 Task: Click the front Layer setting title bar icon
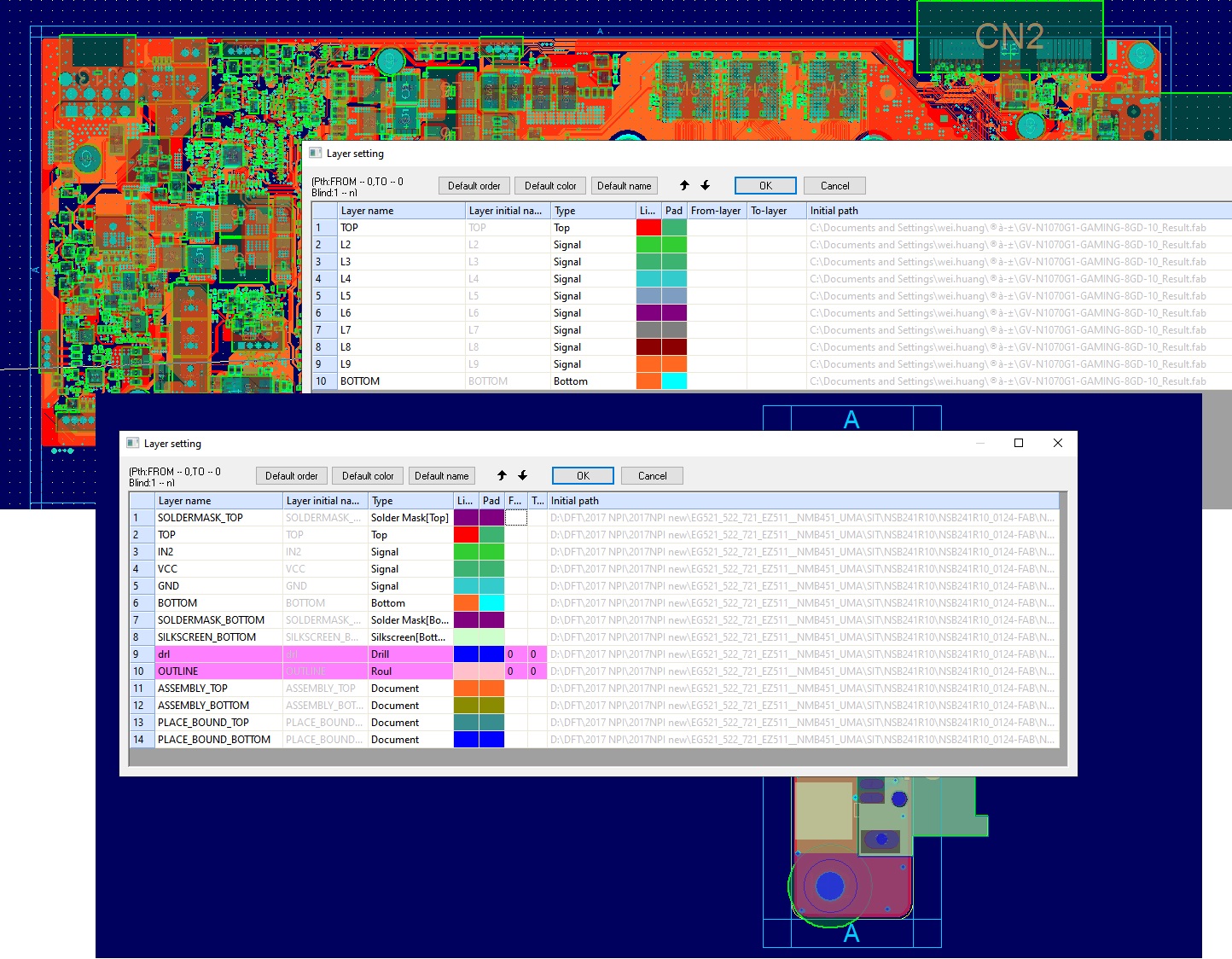point(133,443)
